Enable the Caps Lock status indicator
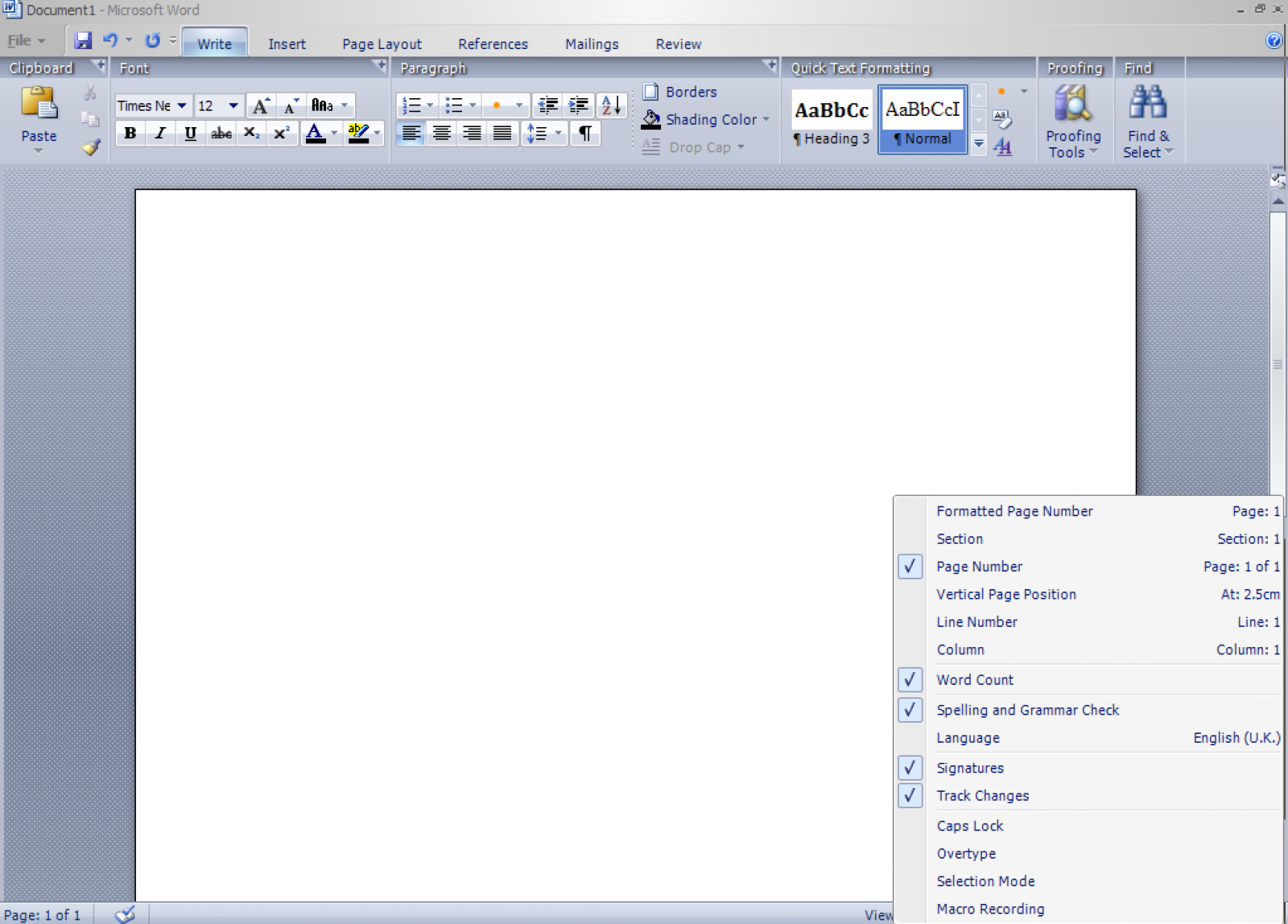Screen dimensions: 1288x924 (969, 826)
